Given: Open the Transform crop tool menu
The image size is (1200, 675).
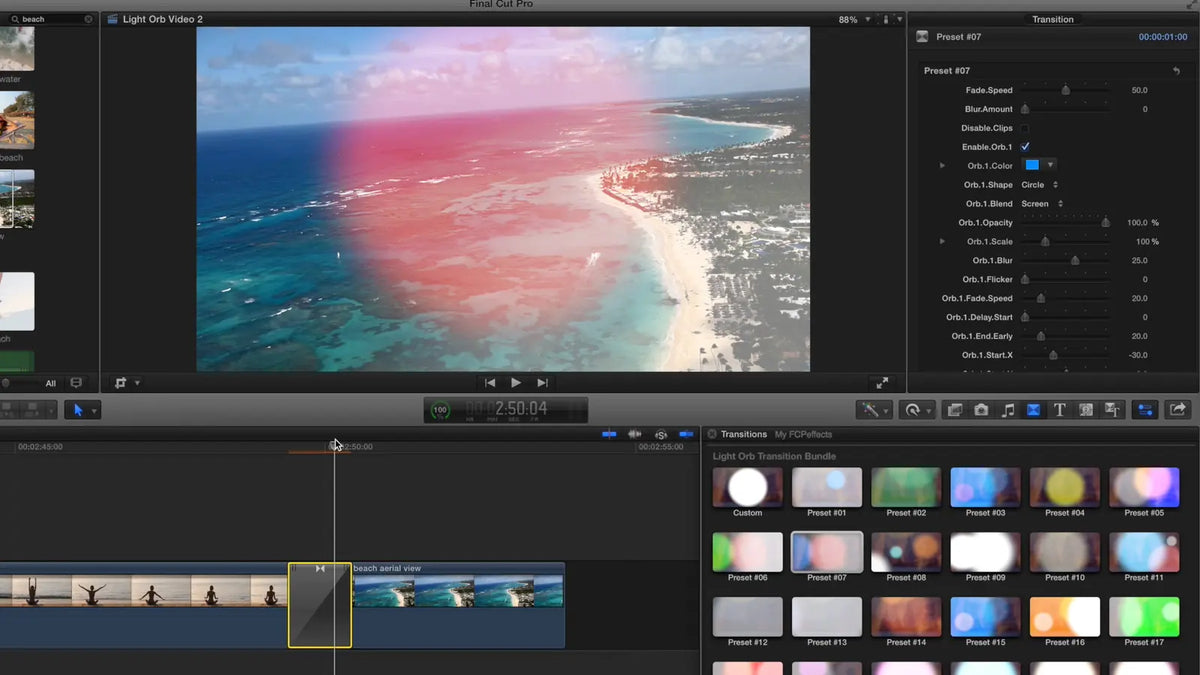Looking at the screenshot, I should click(x=126, y=383).
